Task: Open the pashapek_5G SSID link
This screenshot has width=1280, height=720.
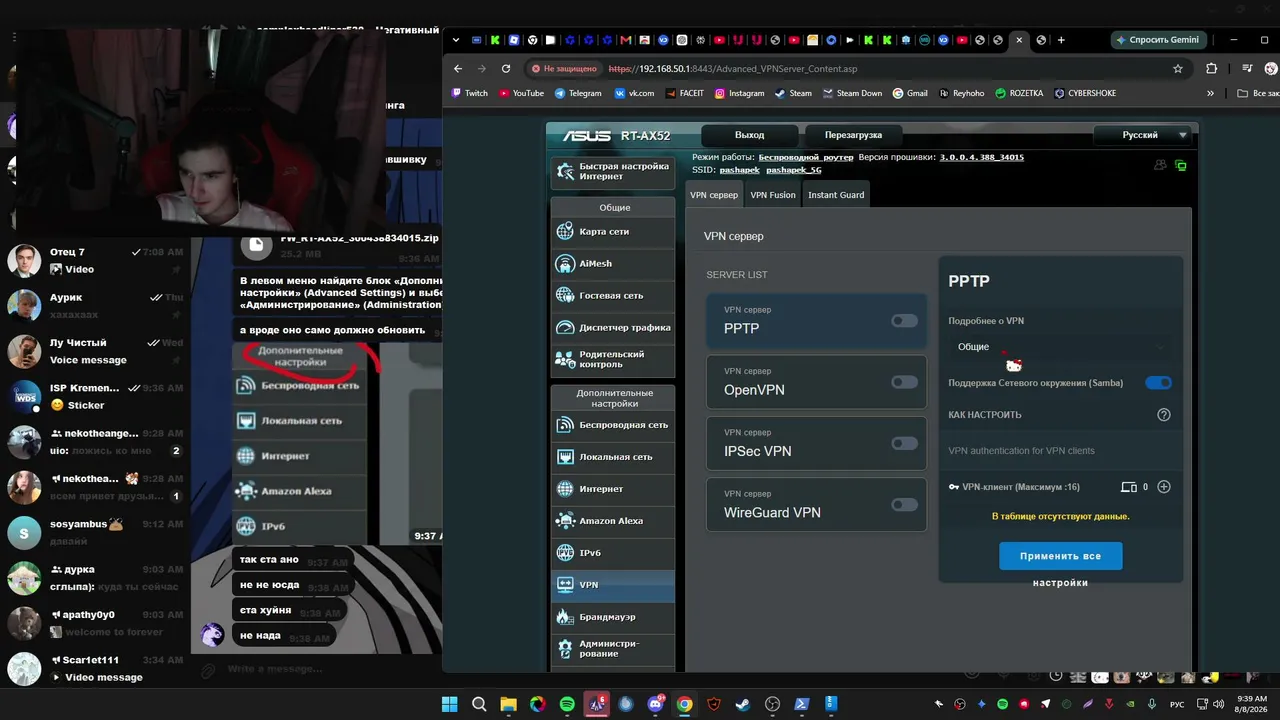Action: (x=793, y=170)
